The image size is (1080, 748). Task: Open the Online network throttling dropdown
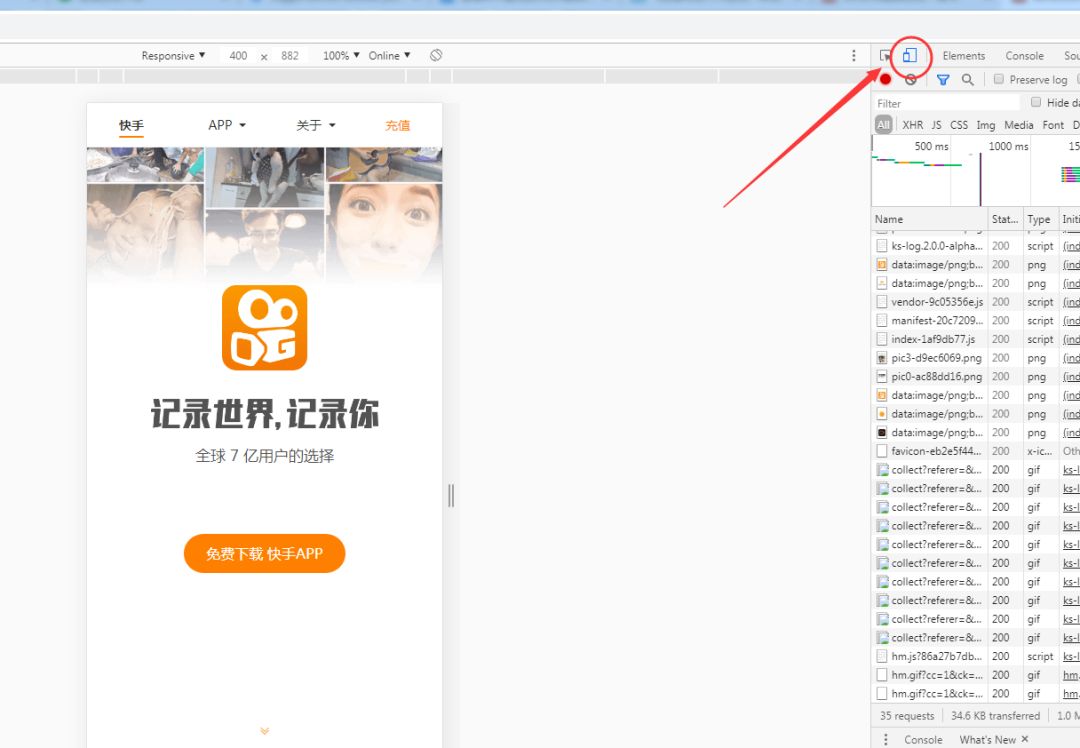(x=389, y=55)
